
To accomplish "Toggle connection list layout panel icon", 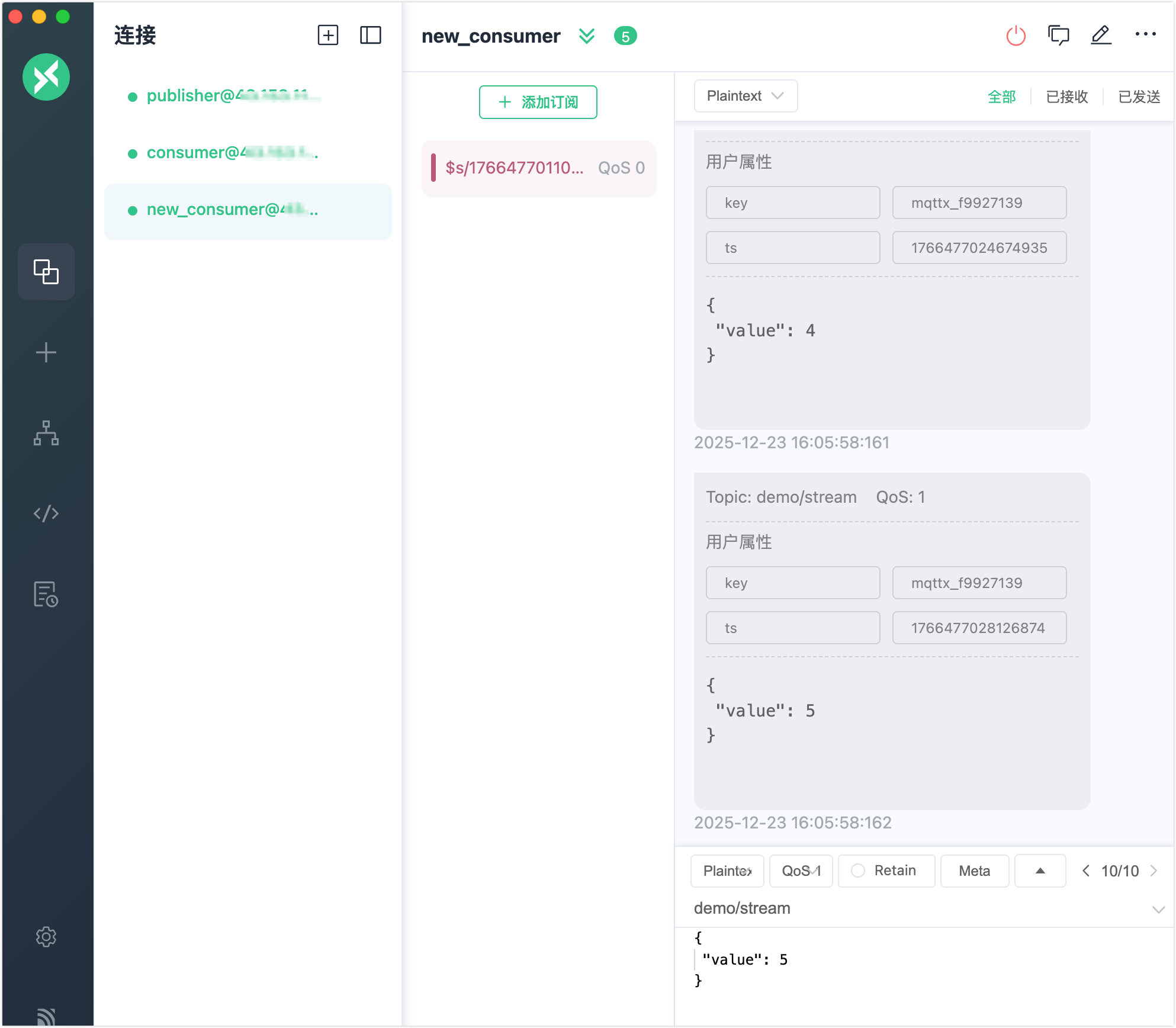I will (370, 36).
